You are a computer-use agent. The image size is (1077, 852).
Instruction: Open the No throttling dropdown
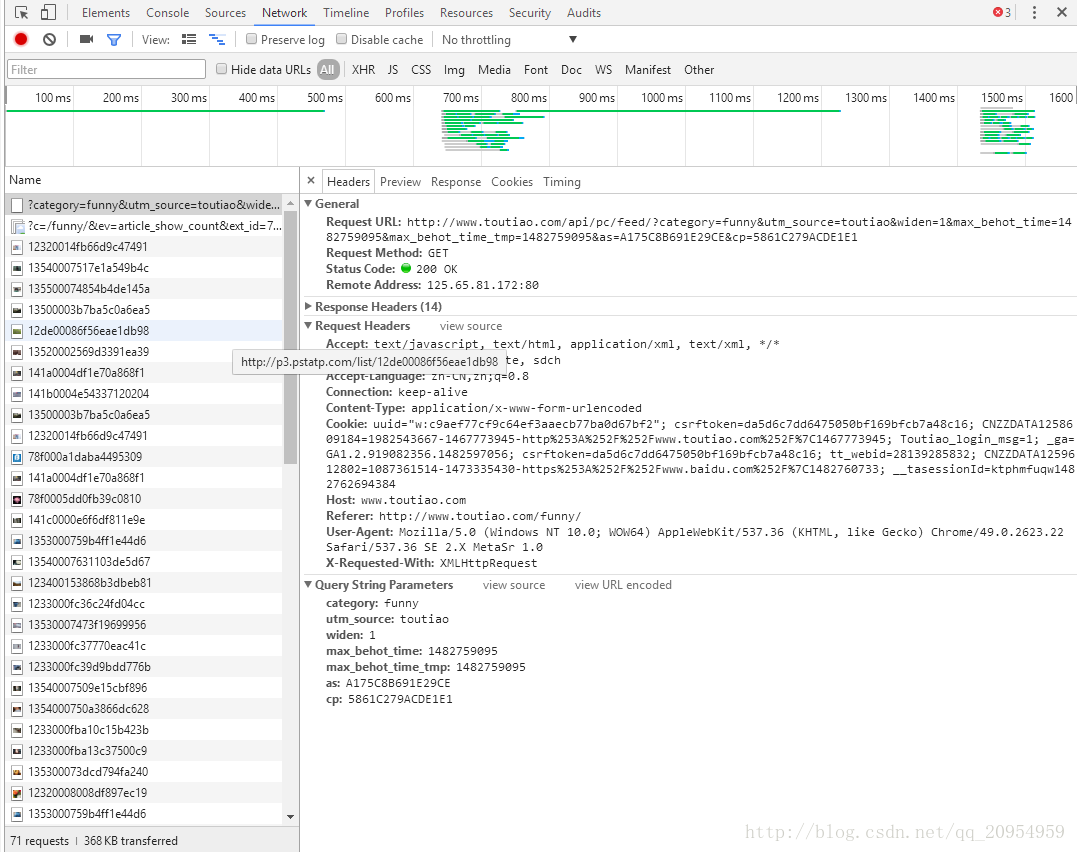pyautogui.click(x=509, y=40)
